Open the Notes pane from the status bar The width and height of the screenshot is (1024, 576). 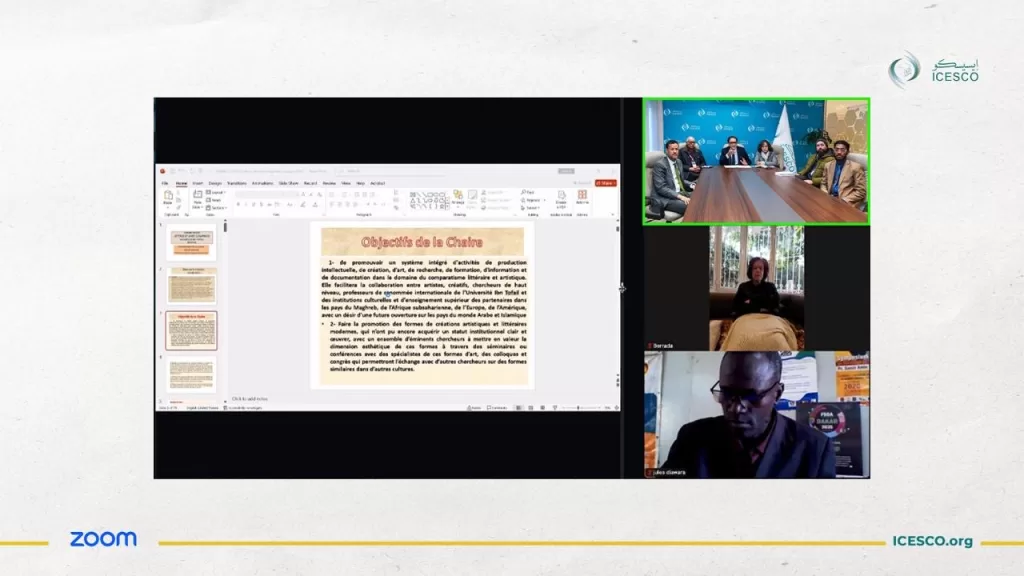474,407
